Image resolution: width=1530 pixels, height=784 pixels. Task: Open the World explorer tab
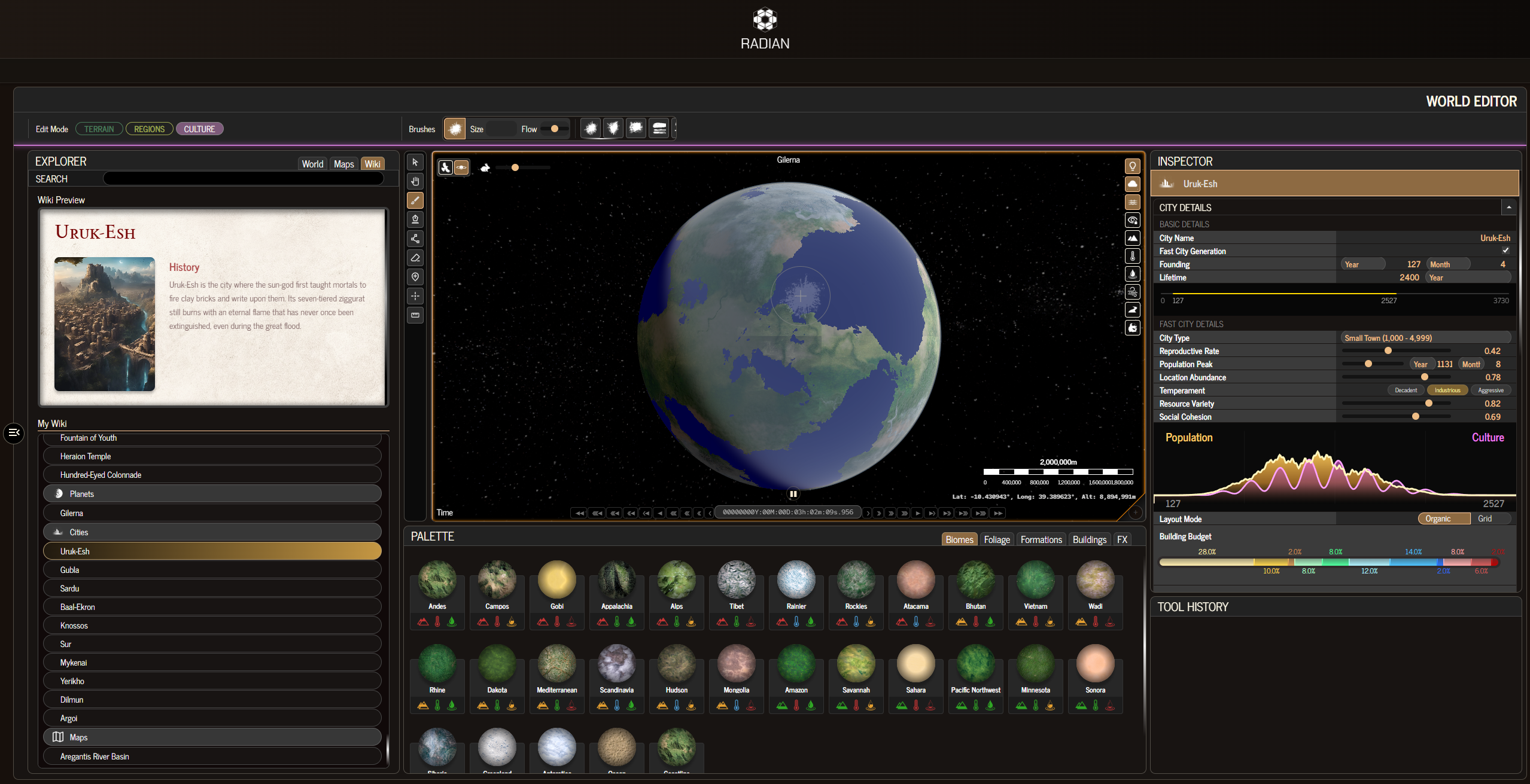click(x=313, y=164)
